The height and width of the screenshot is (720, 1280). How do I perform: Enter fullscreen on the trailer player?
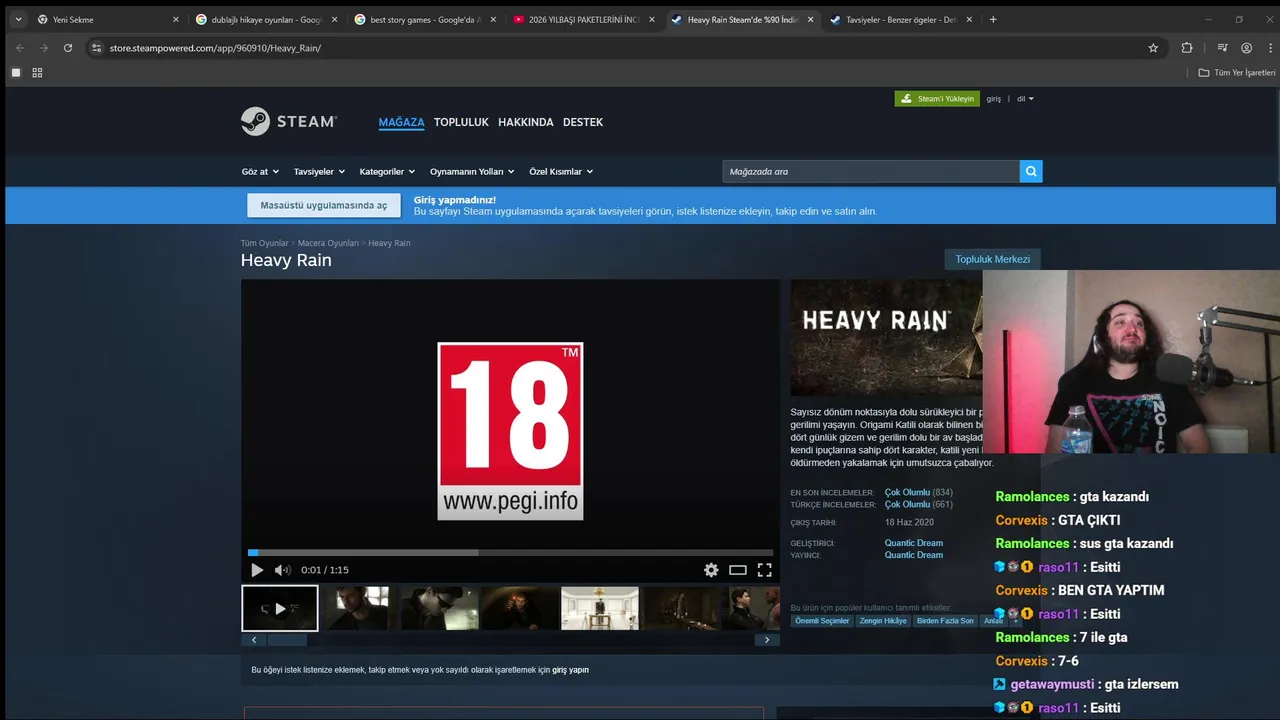[x=764, y=570]
